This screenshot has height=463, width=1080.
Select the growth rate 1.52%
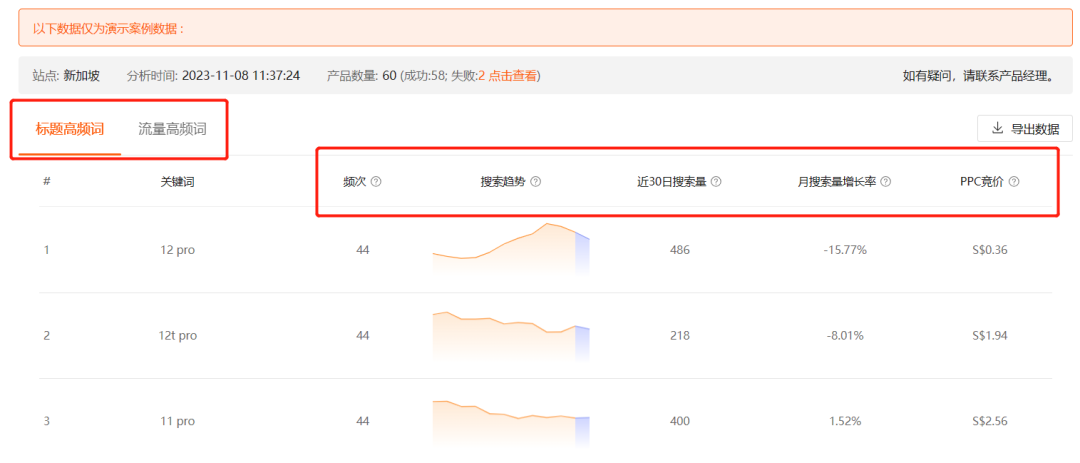[844, 421]
